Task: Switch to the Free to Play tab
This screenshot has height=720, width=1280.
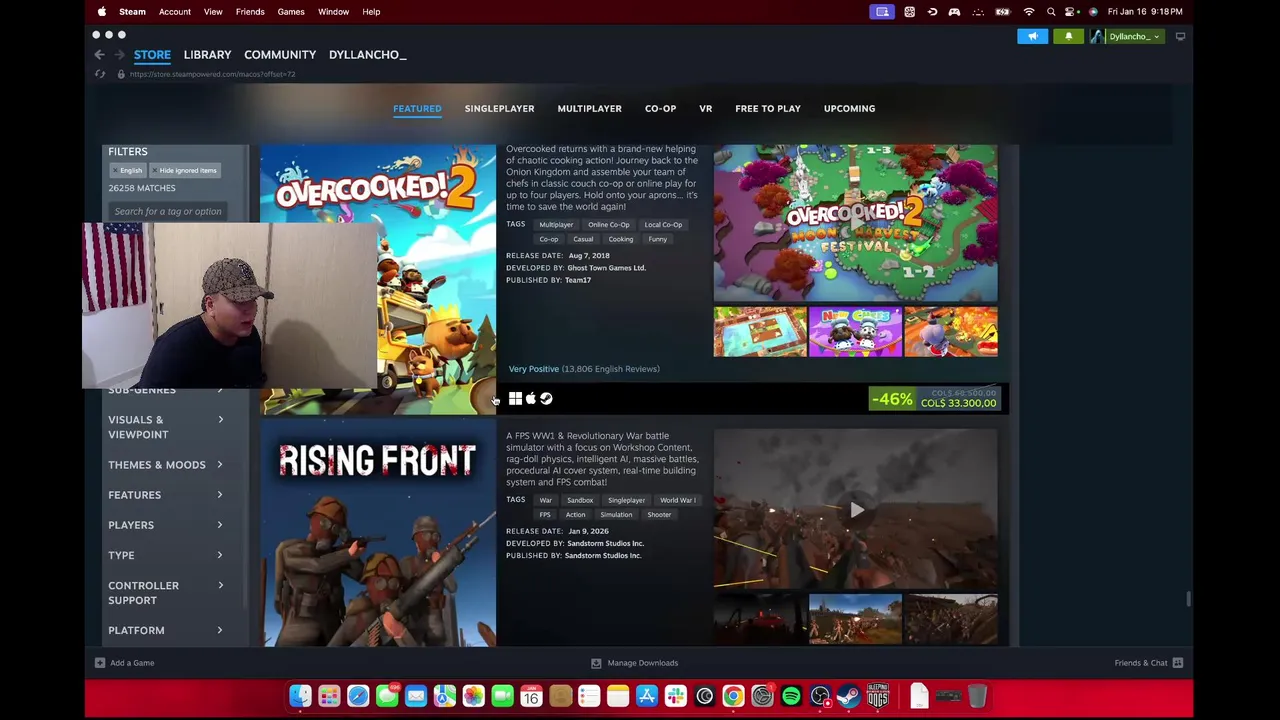Action: click(767, 108)
